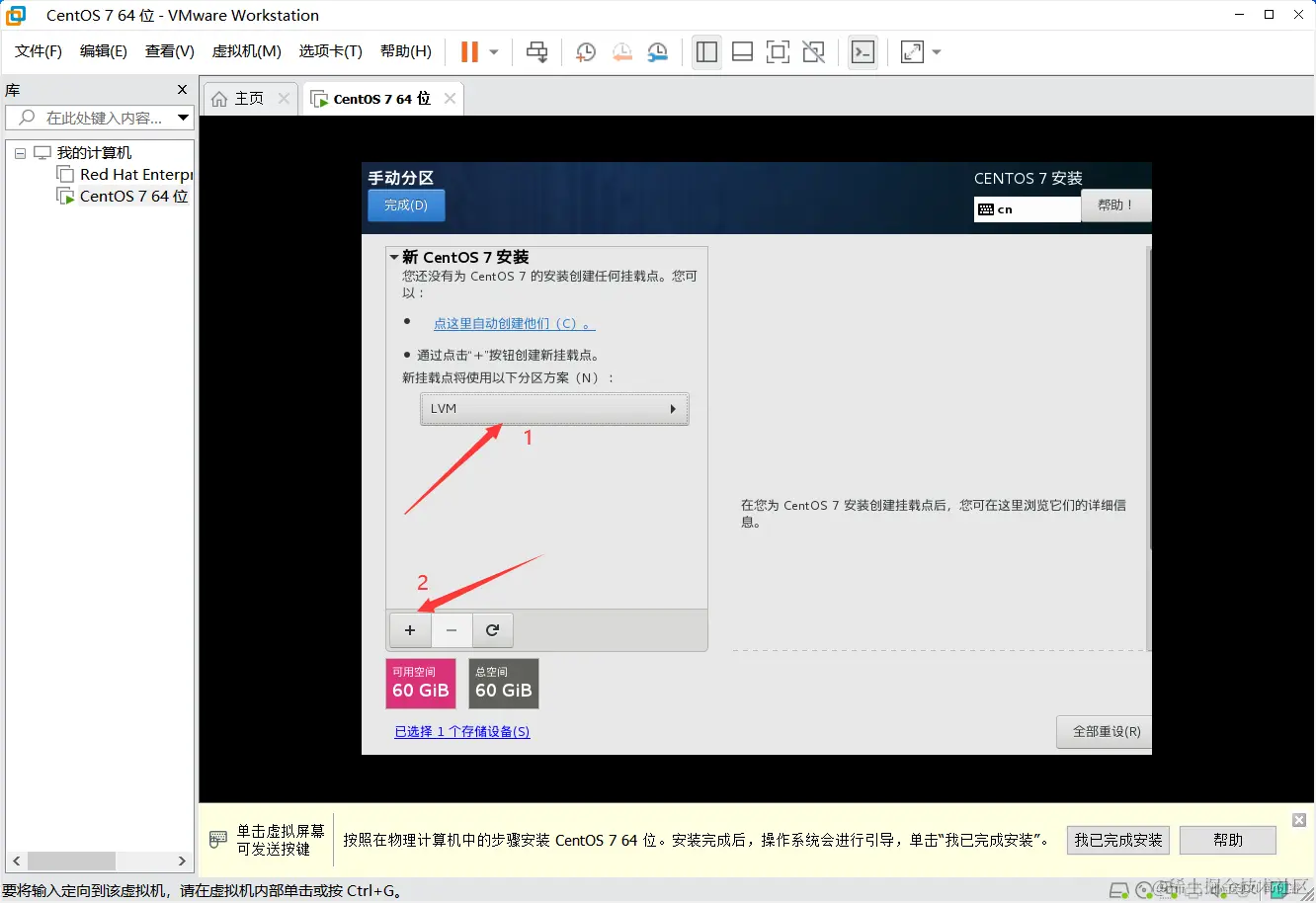
Task: Open the 编辑(E) menu
Action: click(x=104, y=51)
